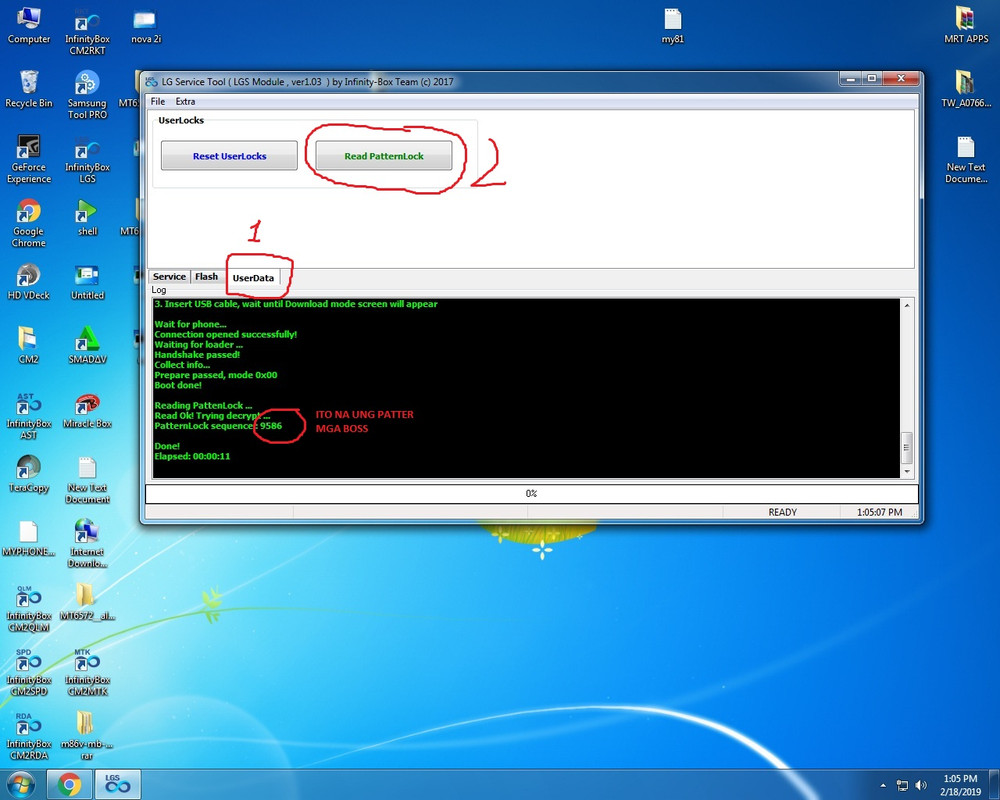The width and height of the screenshot is (1000, 800).
Task: Open MT6572_al folder on desktop
Action: (x=87, y=602)
